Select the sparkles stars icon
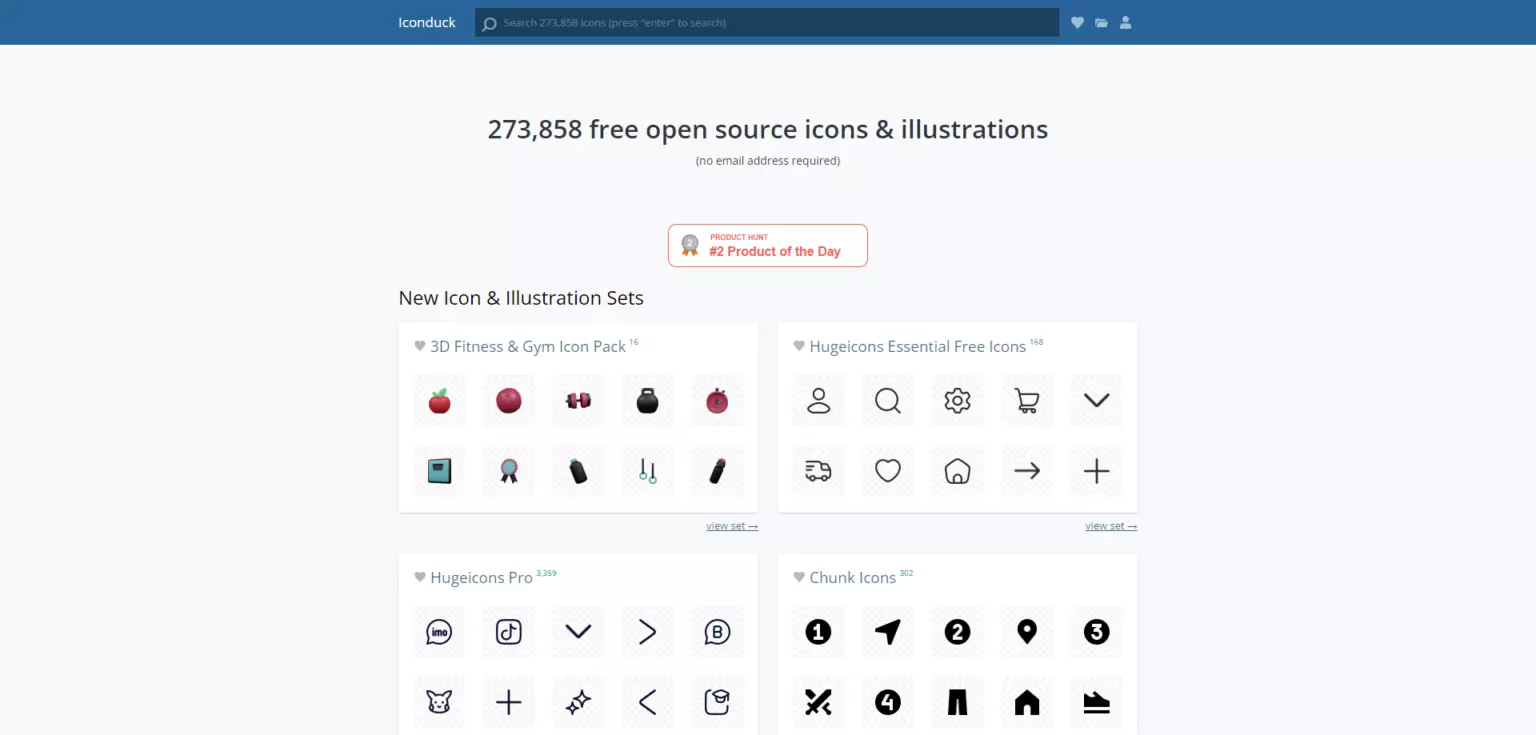Image resolution: width=1536 pixels, height=735 pixels. [578, 702]
